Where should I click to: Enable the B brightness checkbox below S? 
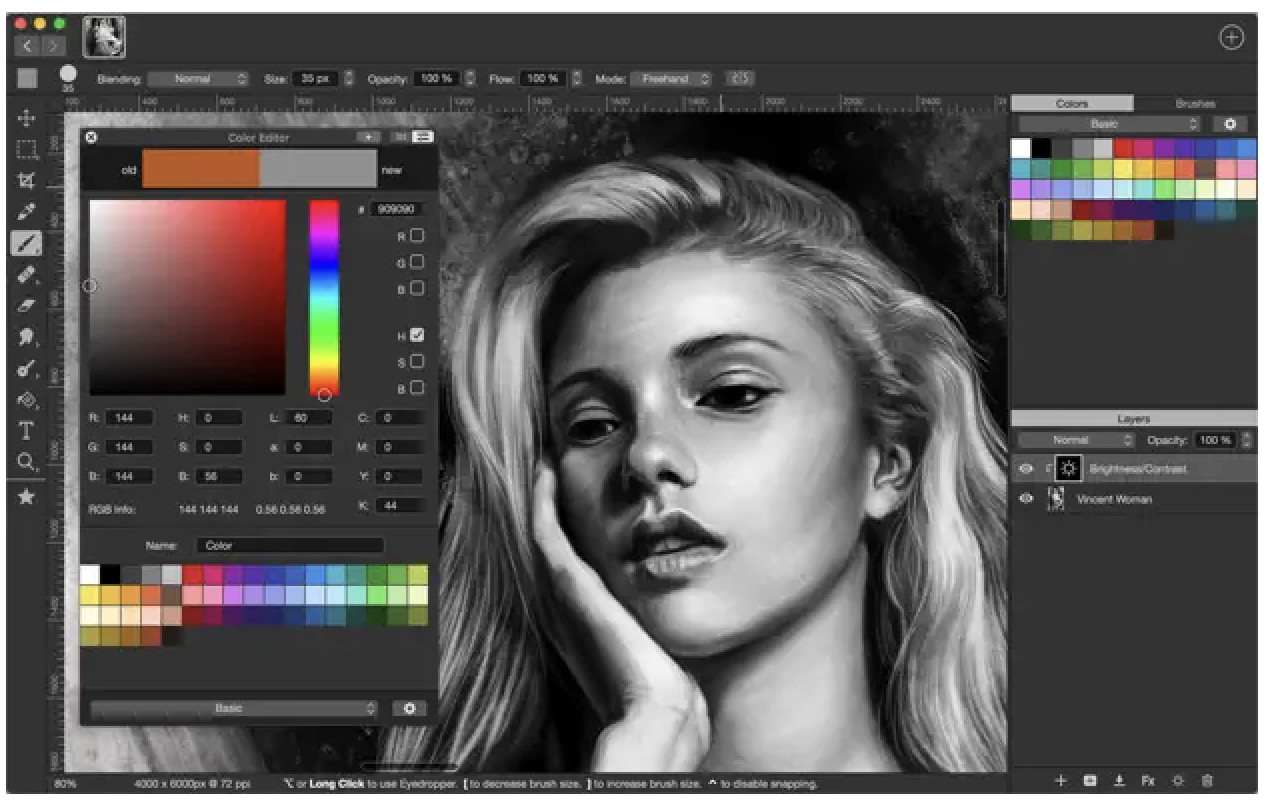point(416,387)
